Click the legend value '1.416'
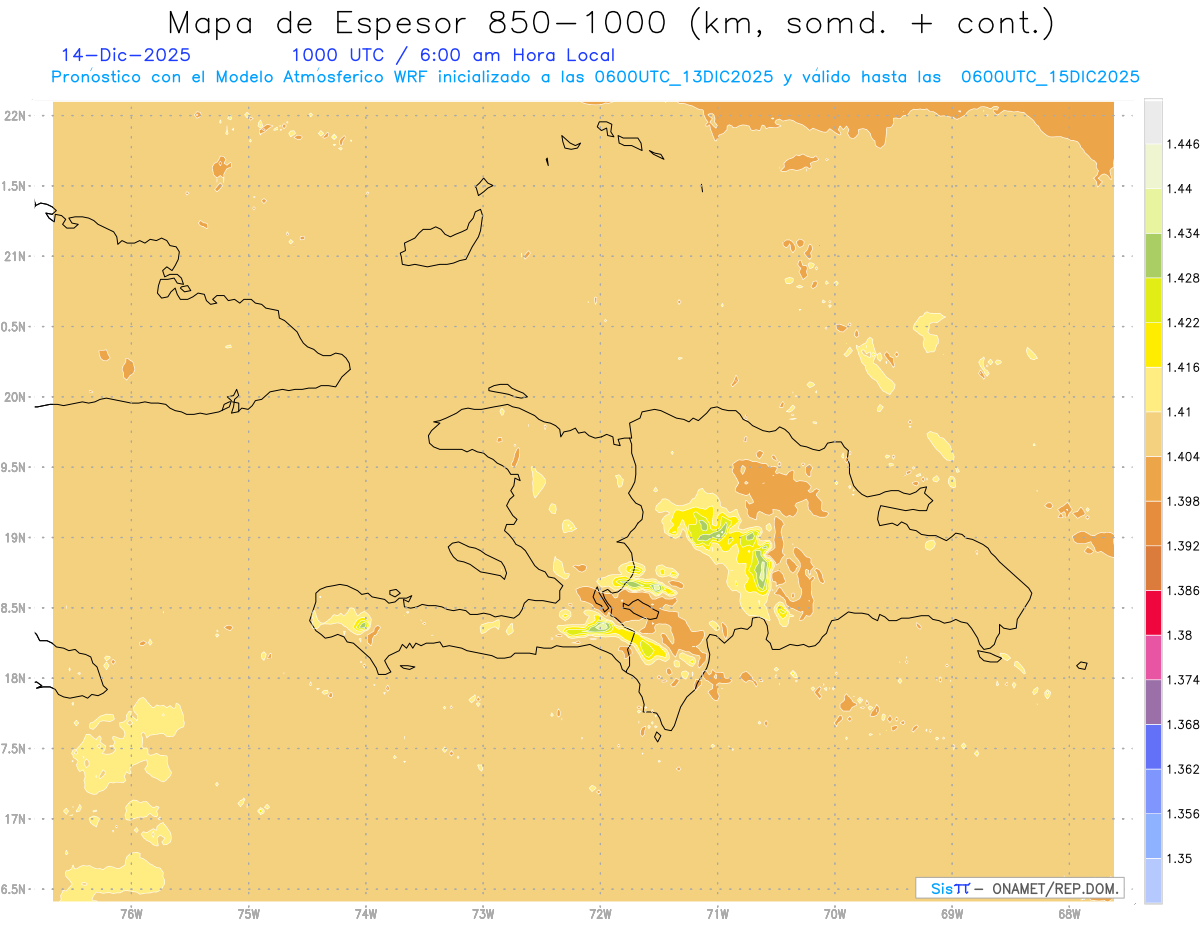1200x927 pixels. pyautogui.click(x=1183, y=367)
